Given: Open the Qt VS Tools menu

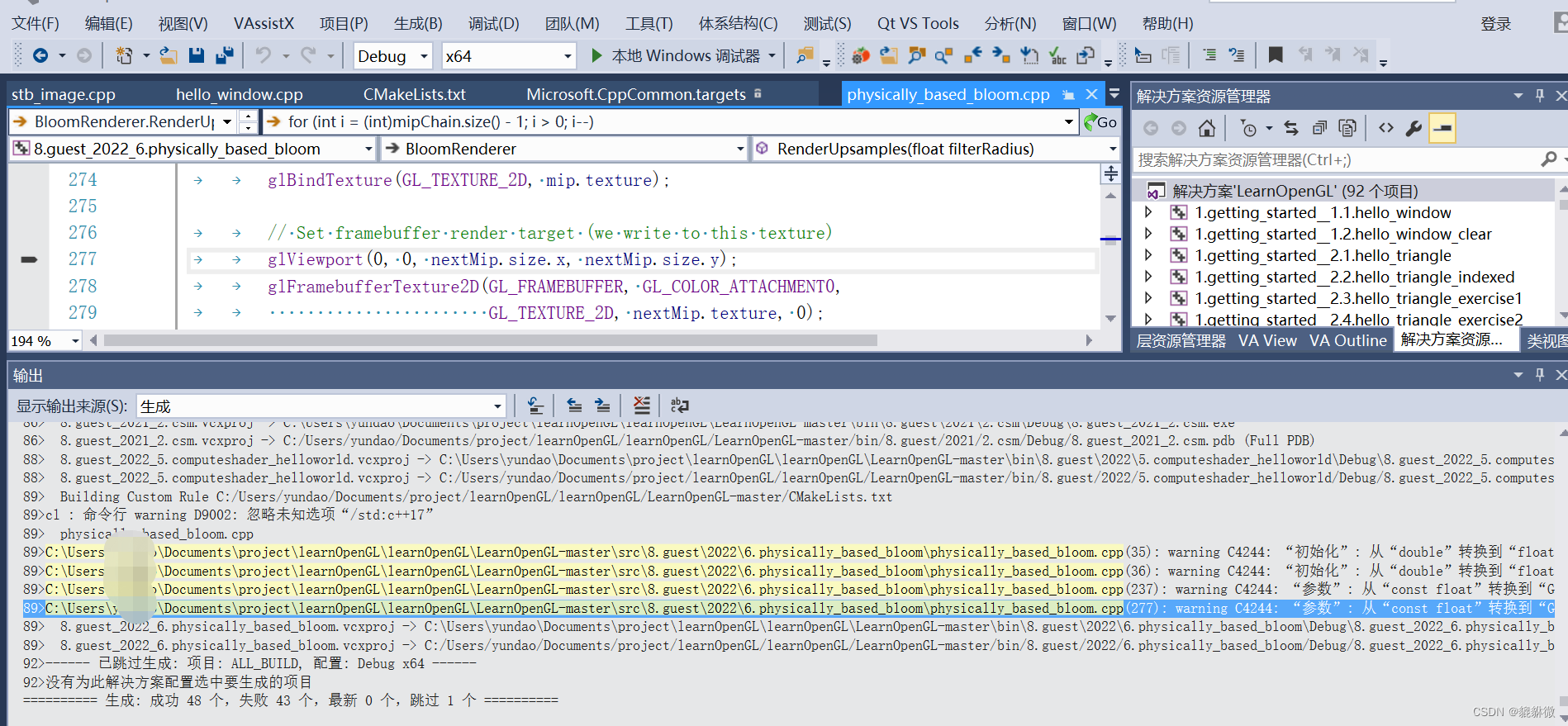Looking at the screenshot, I should tap(918, 23).
